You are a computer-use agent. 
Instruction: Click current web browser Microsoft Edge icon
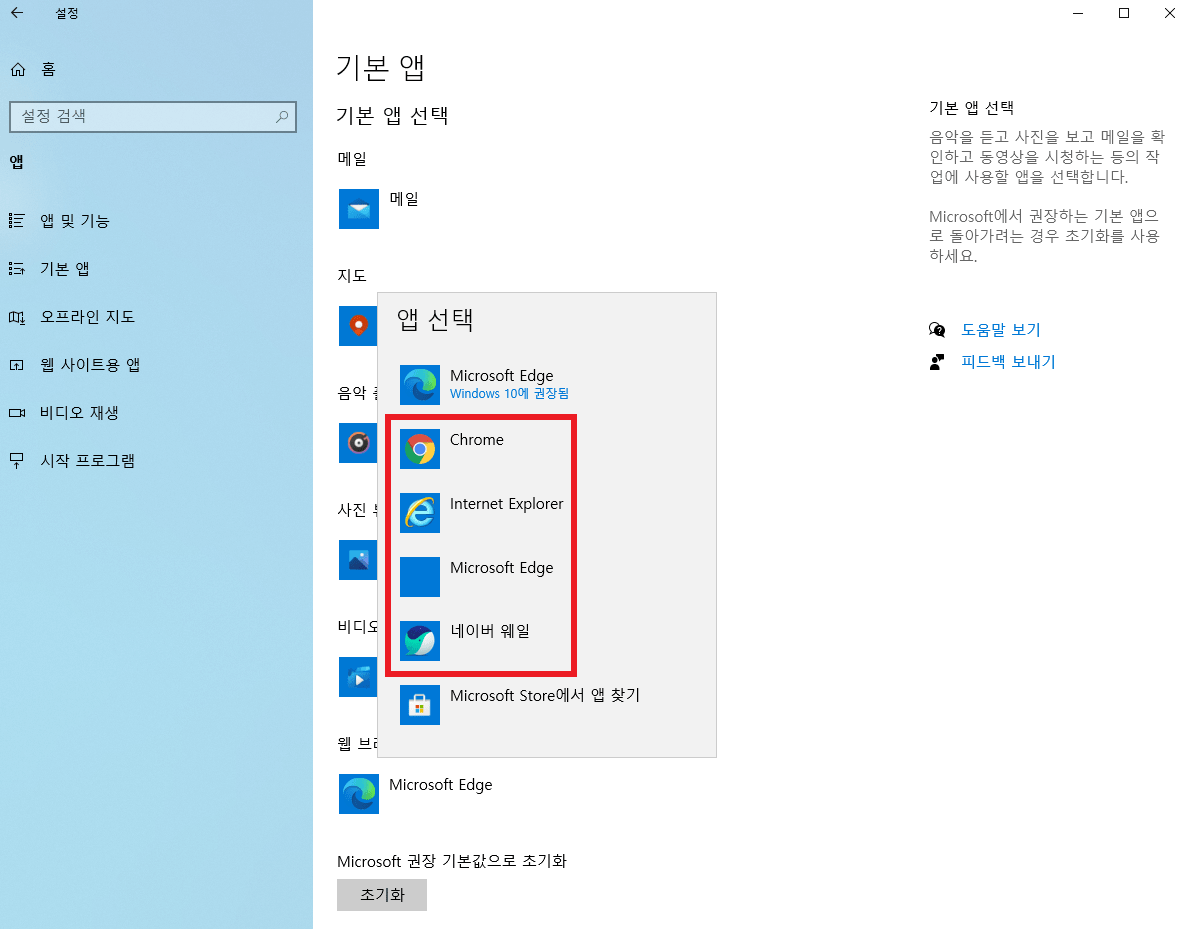359,794
